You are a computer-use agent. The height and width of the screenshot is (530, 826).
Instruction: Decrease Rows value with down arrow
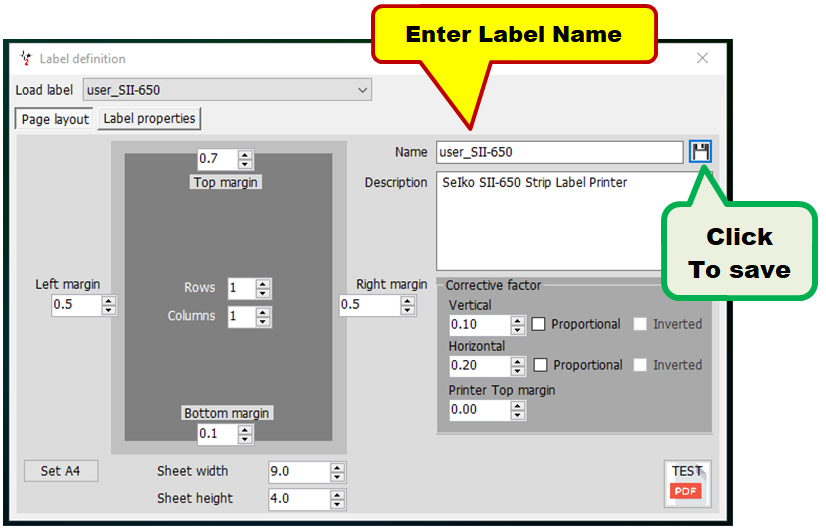(x=263, y=293)
